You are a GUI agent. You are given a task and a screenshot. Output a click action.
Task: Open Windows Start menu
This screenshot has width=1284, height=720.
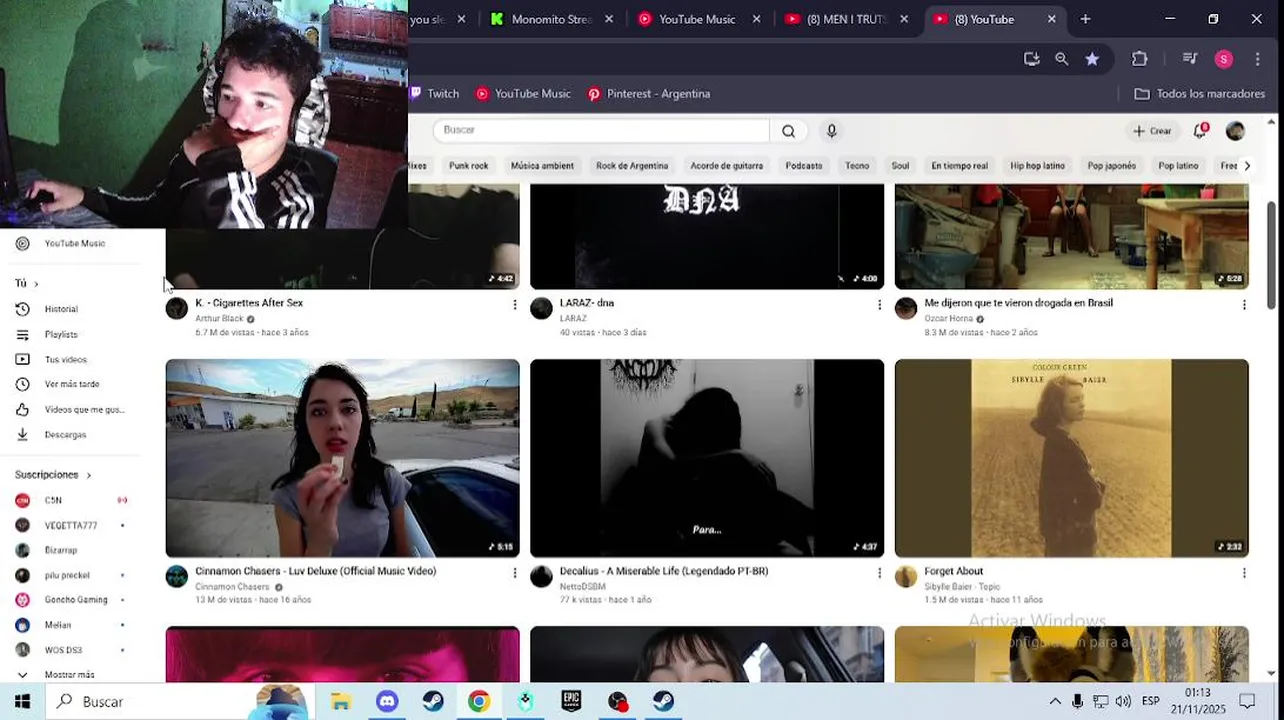[22, 701]
